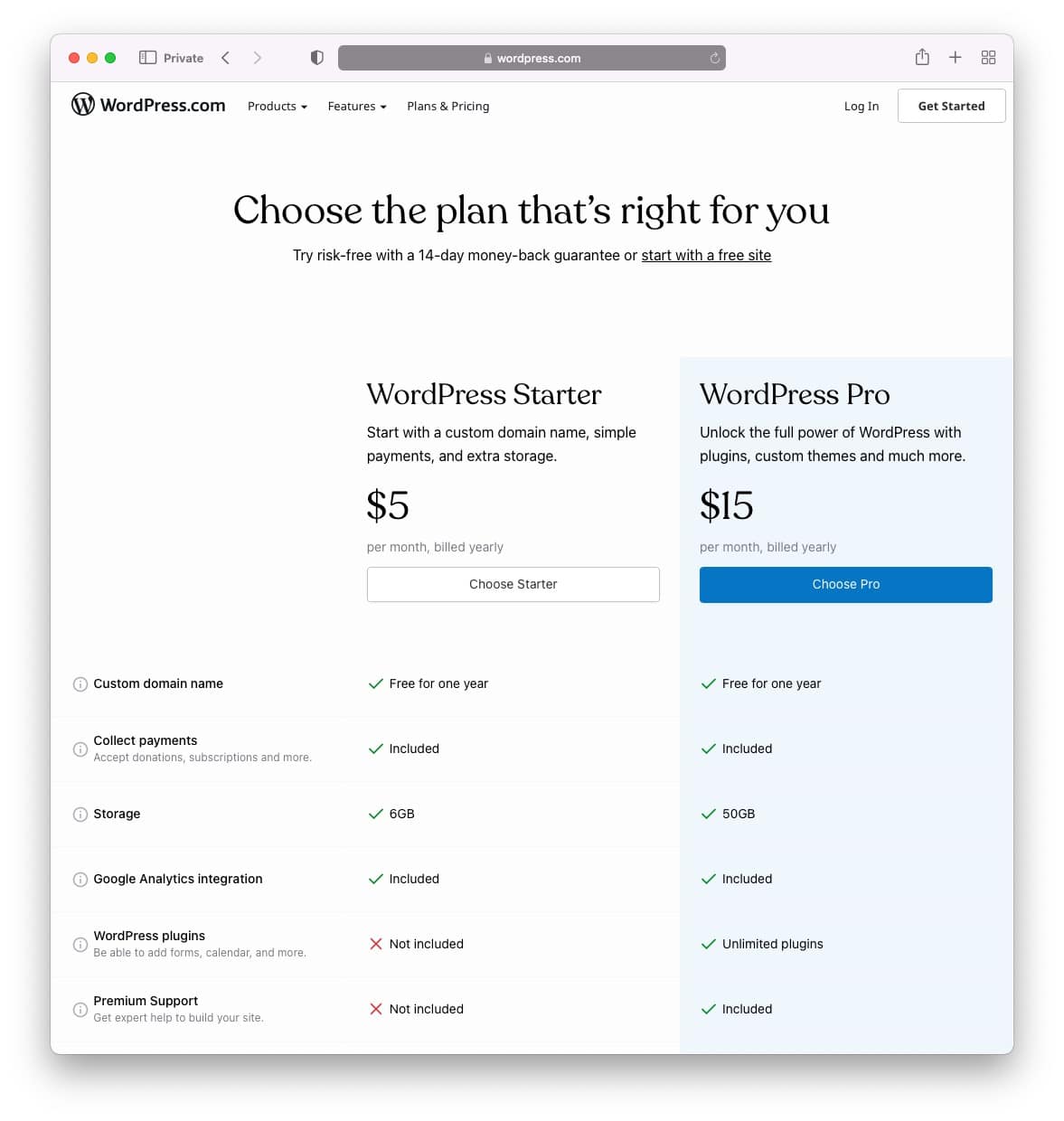Click the privacy shield icon in toolbar
This screenshot has height=1121, width=1064.
315,57
